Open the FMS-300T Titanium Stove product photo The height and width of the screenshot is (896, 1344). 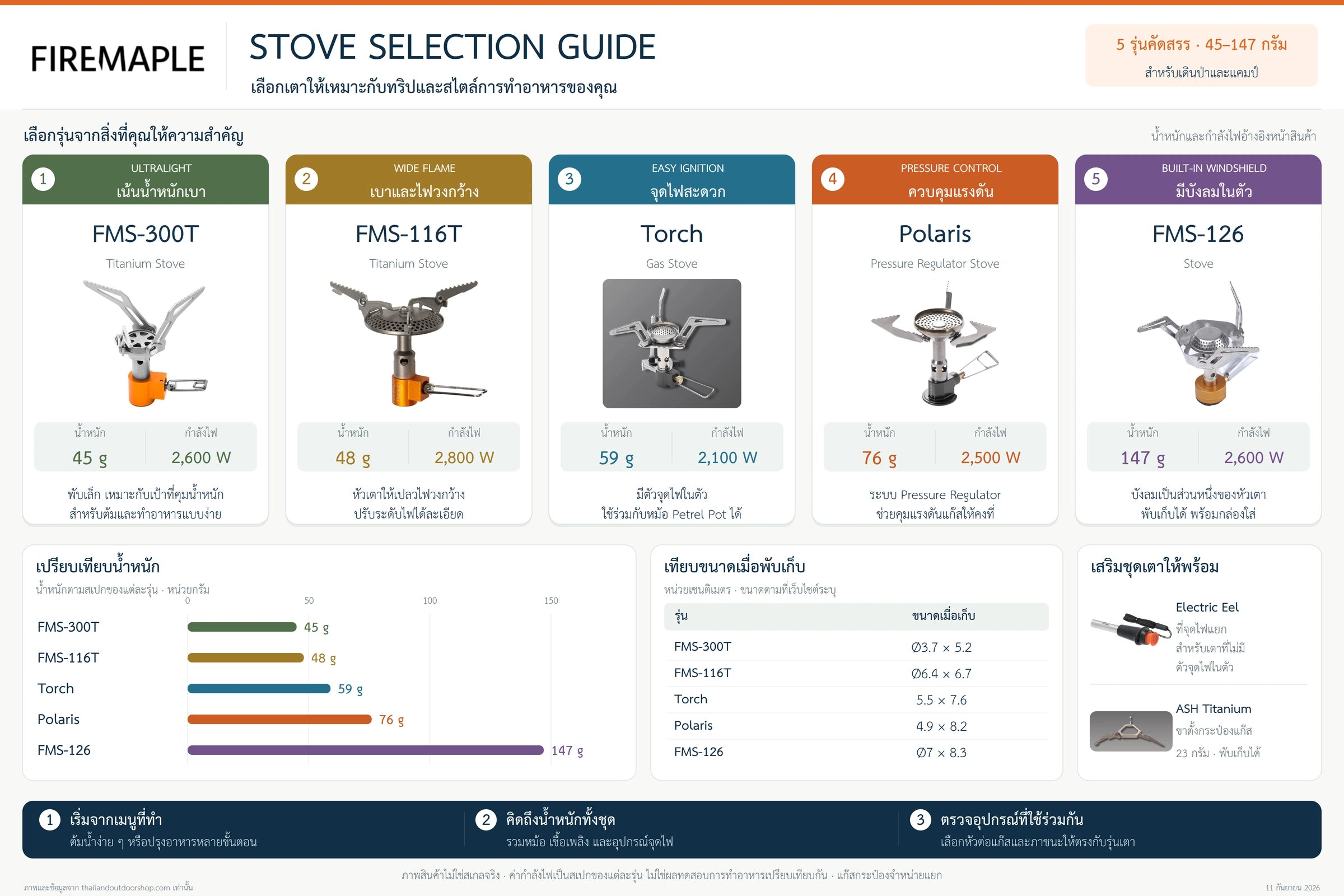point(145,343)
